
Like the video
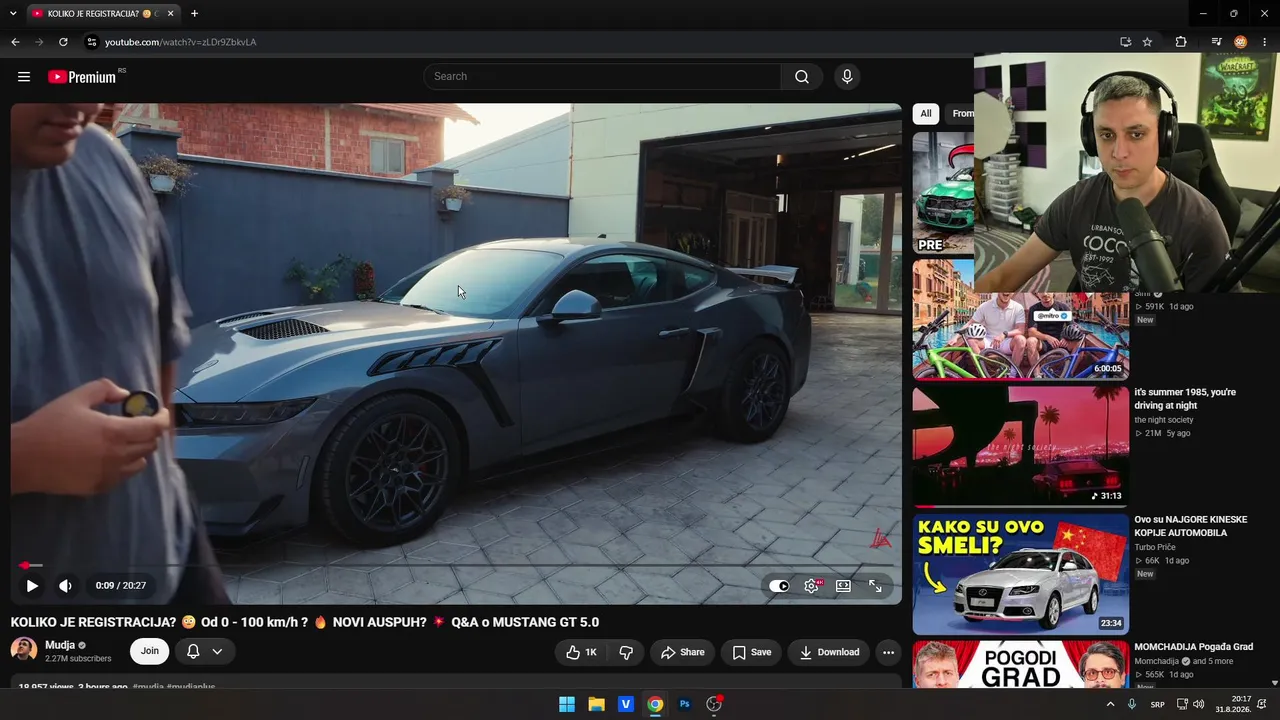tap(582, 652)
